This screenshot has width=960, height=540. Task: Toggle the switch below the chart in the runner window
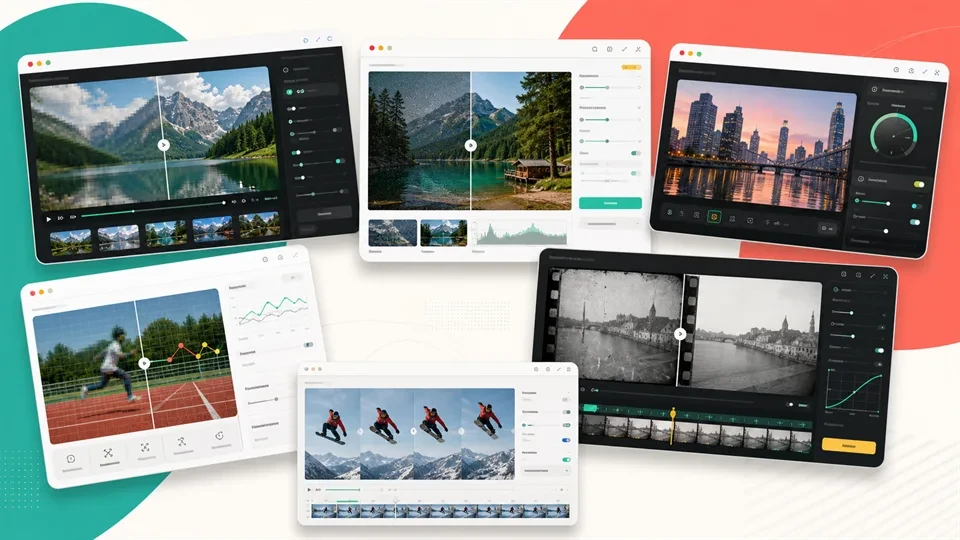click(309, 345)
